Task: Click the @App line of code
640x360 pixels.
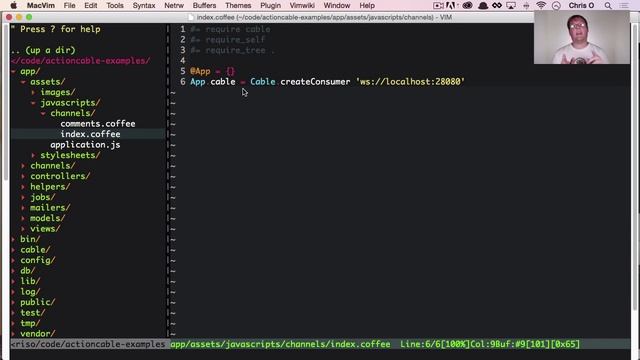Action: pos(212,71)
